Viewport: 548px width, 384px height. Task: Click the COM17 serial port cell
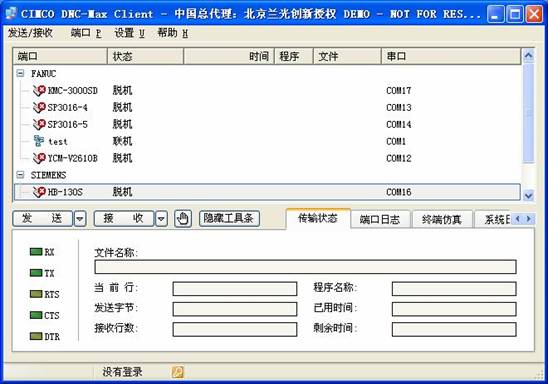399,90
